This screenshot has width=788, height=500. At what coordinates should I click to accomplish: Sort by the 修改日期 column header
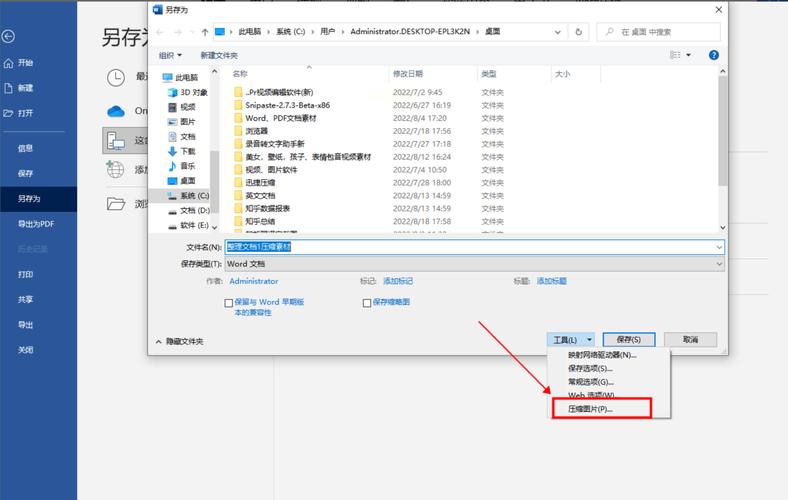(x=408, y=74)
